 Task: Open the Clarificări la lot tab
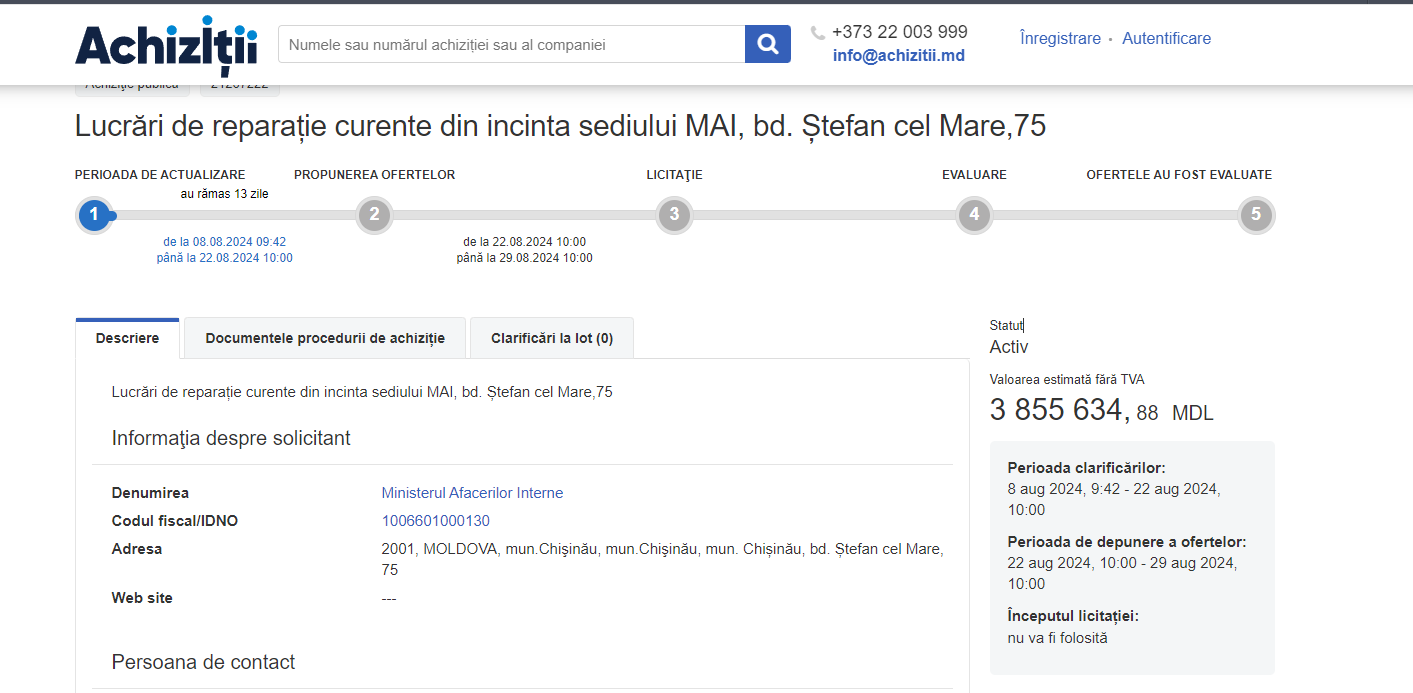pos(552,338)
